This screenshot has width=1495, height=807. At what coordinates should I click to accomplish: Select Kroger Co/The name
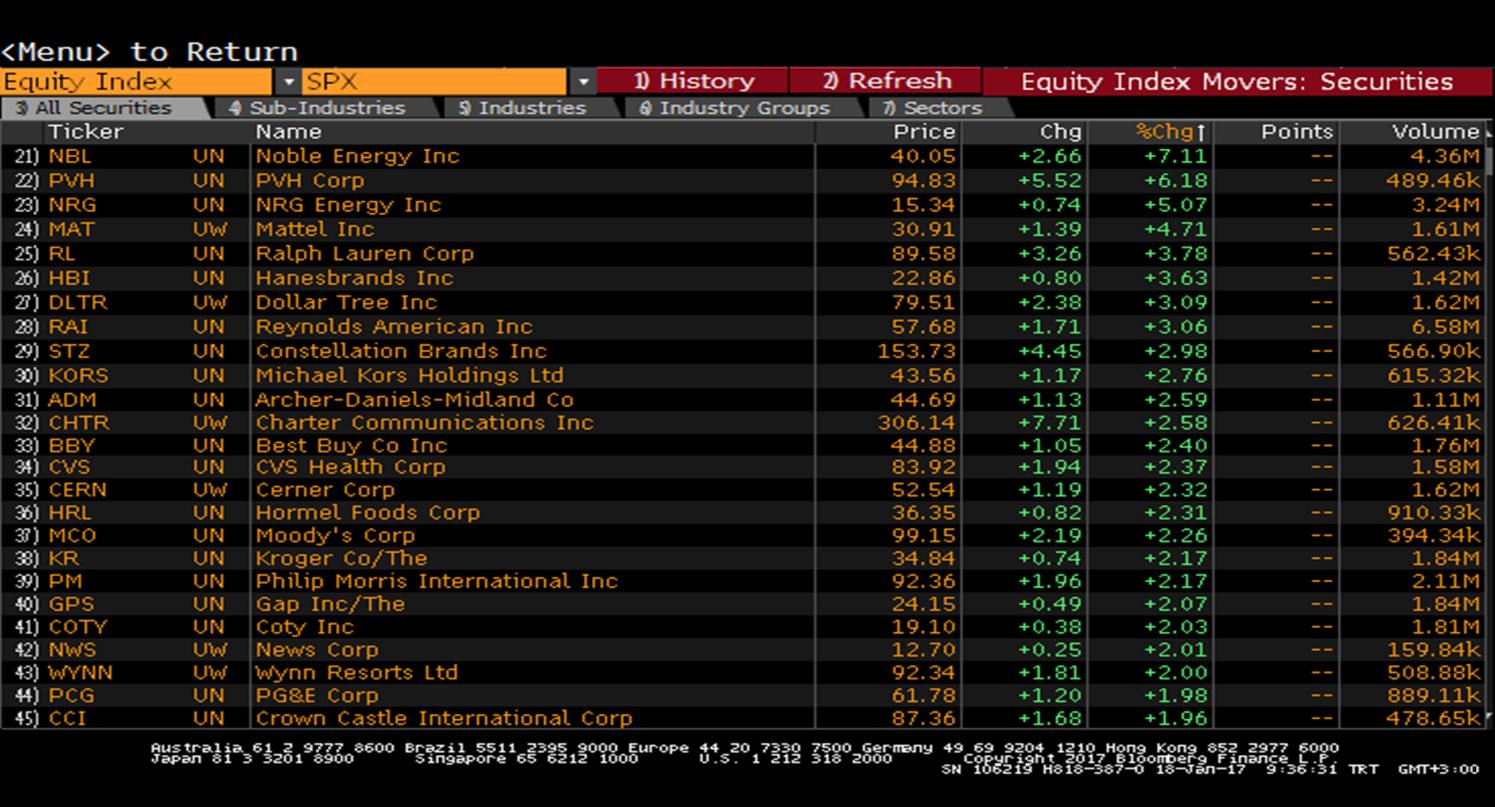(x=341, y=559)
